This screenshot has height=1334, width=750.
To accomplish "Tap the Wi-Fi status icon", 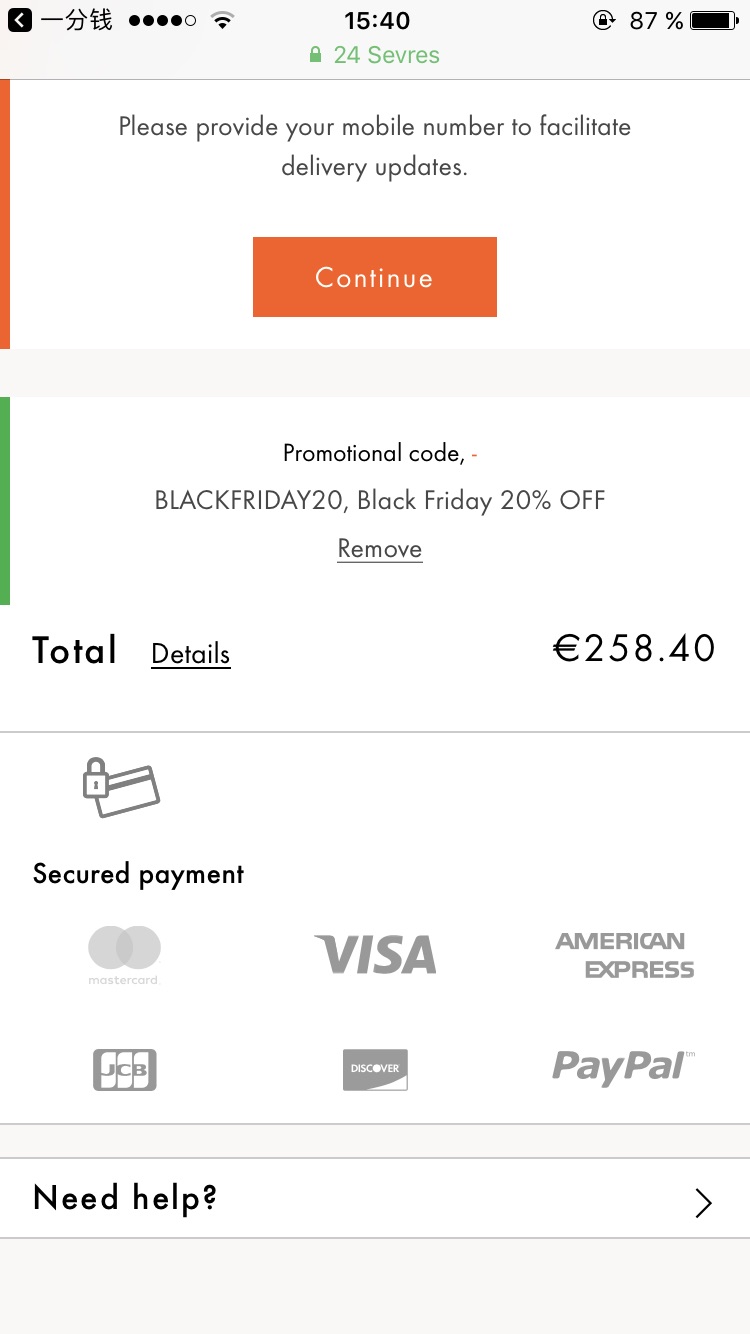I will tap(223, 20).
